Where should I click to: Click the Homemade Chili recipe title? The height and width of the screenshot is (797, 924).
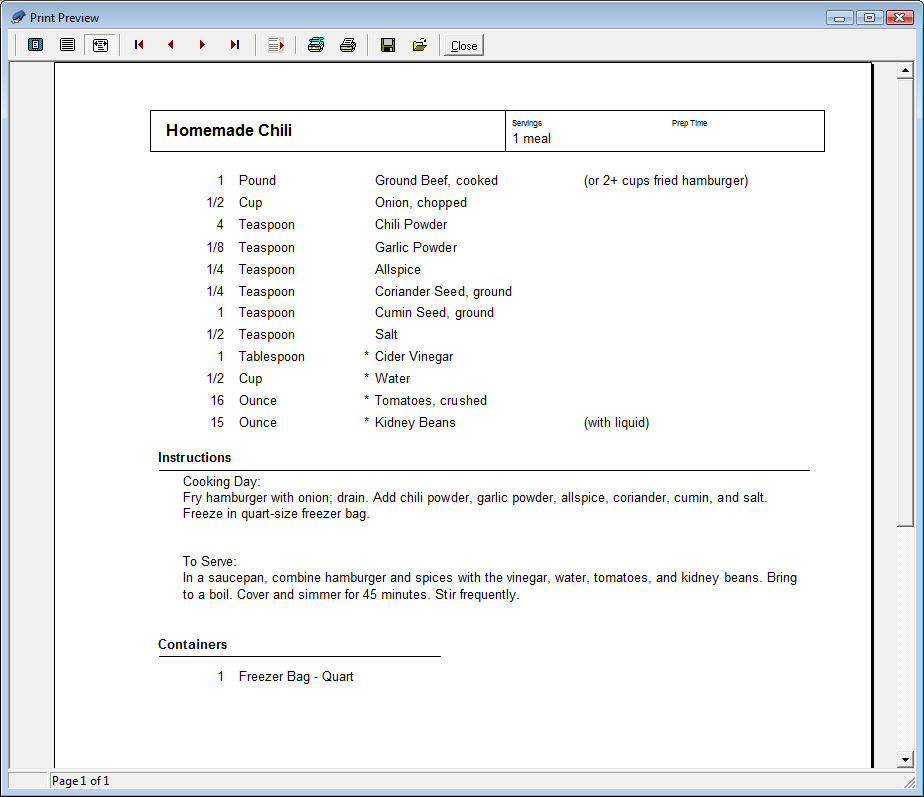(x=229, y=131)
